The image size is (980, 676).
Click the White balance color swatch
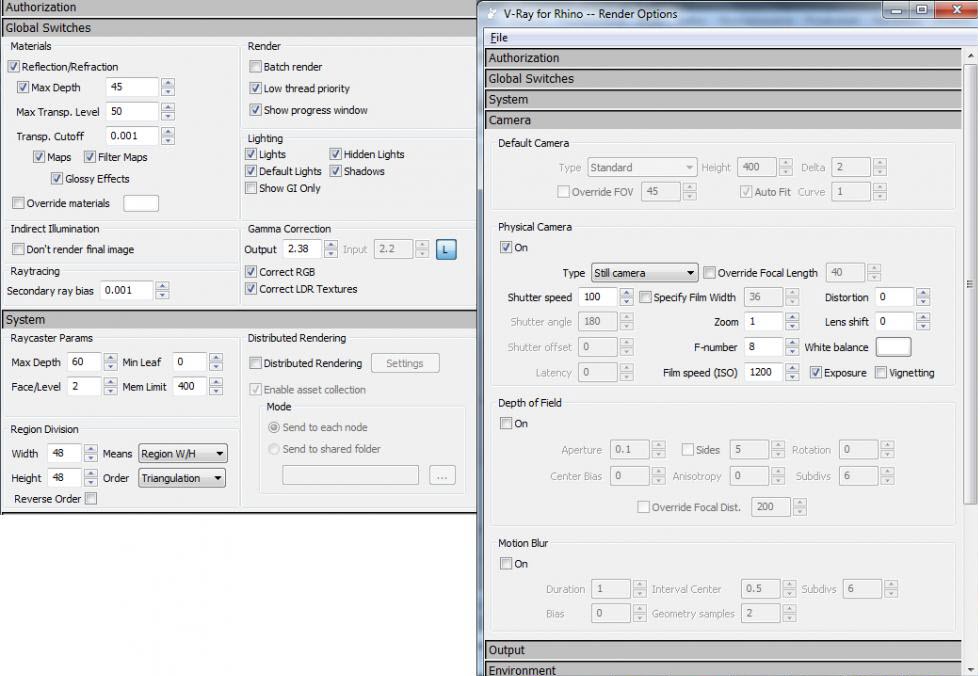[893, 347]
